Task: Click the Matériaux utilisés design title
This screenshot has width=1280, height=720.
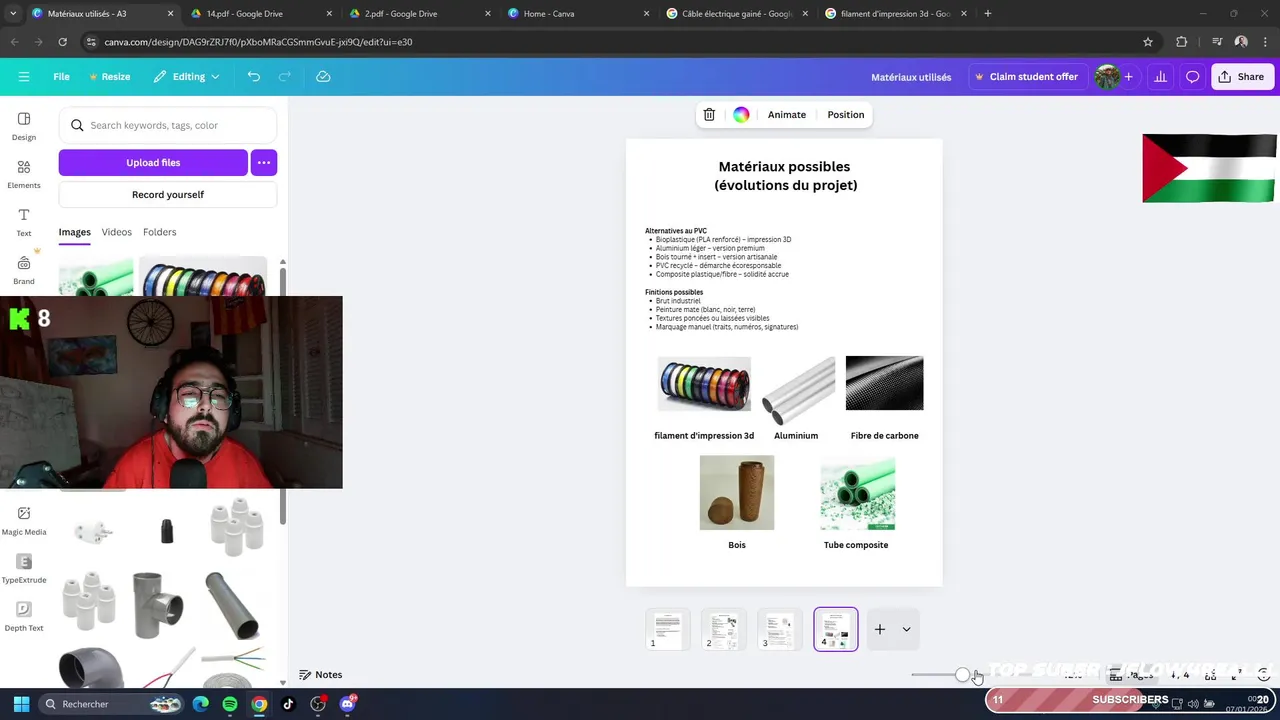Action: [x=911, y=77]
